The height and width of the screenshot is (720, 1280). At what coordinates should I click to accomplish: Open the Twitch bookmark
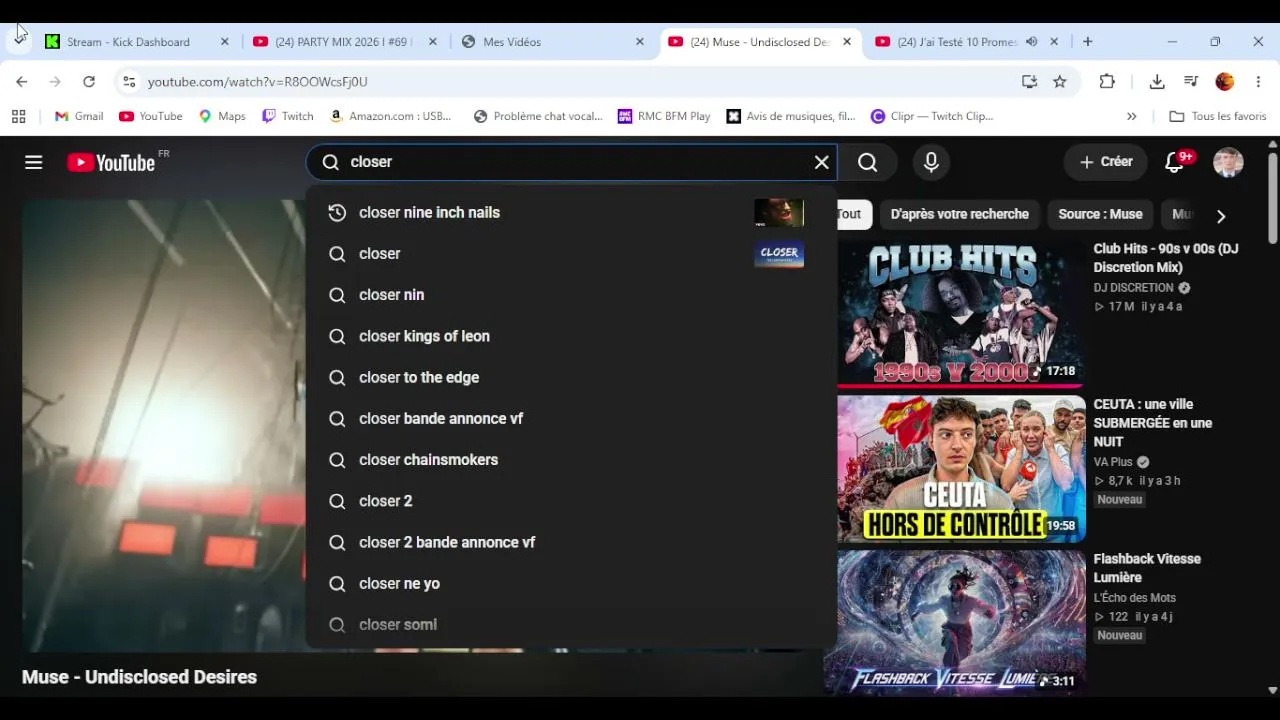coord(287,116)
